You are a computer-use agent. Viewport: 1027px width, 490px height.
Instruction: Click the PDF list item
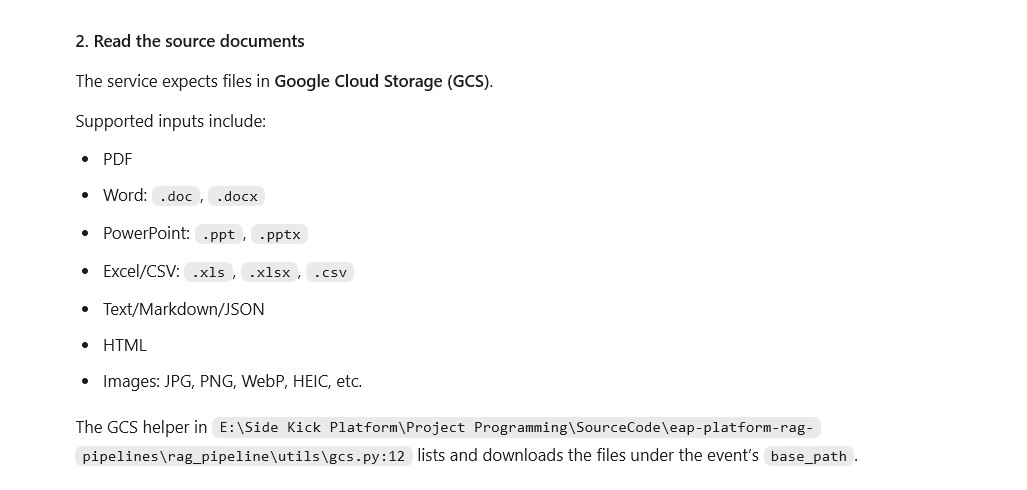118,159
